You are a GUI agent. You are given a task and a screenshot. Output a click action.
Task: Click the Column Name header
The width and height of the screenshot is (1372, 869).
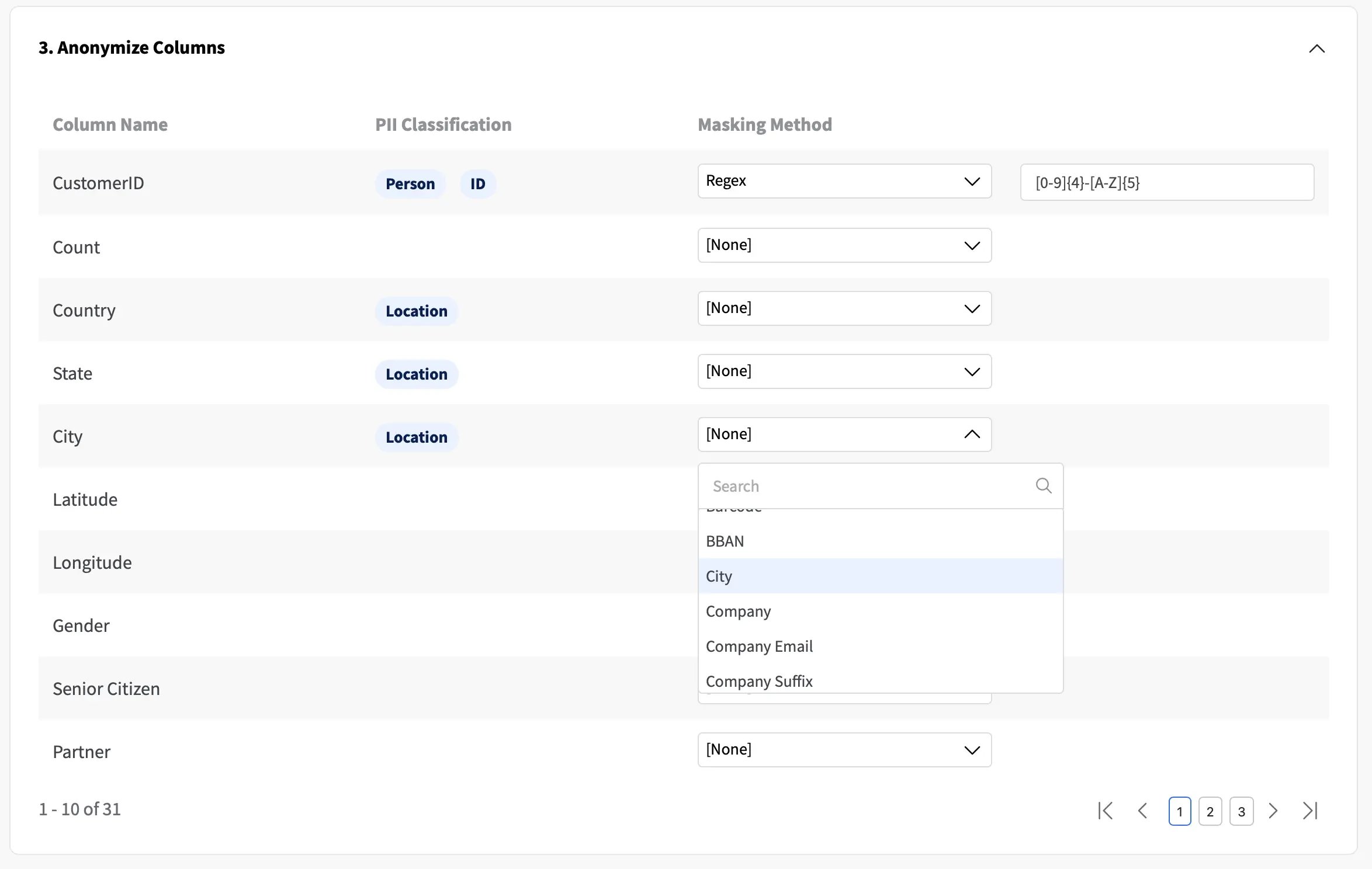click(x=110, y=124)
